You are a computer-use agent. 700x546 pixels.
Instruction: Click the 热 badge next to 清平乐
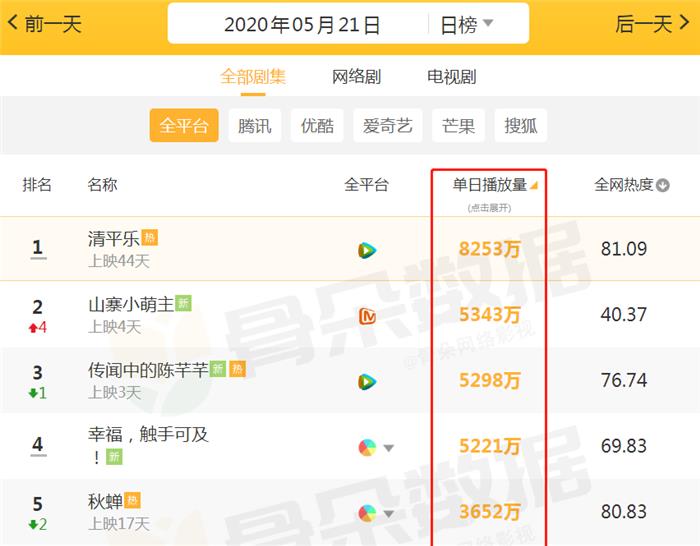point(150,238)
